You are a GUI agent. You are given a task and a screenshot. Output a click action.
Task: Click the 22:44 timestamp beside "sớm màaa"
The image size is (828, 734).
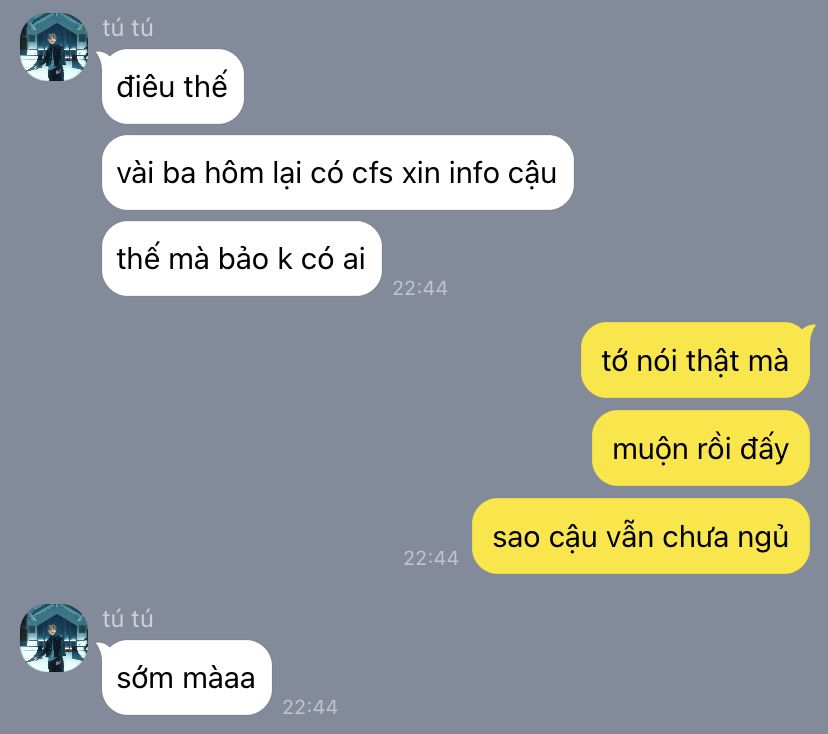(x=310, y=707)
